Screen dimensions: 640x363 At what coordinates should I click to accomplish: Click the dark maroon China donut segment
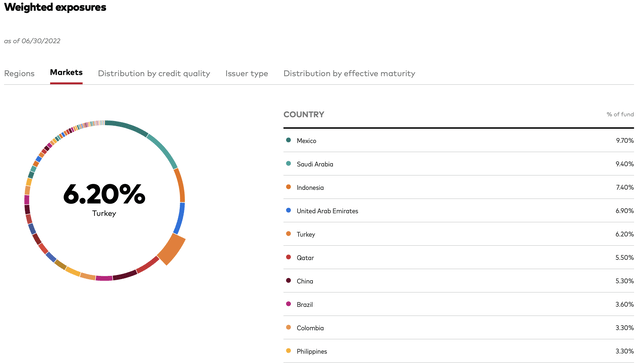(x=125, y=276)
